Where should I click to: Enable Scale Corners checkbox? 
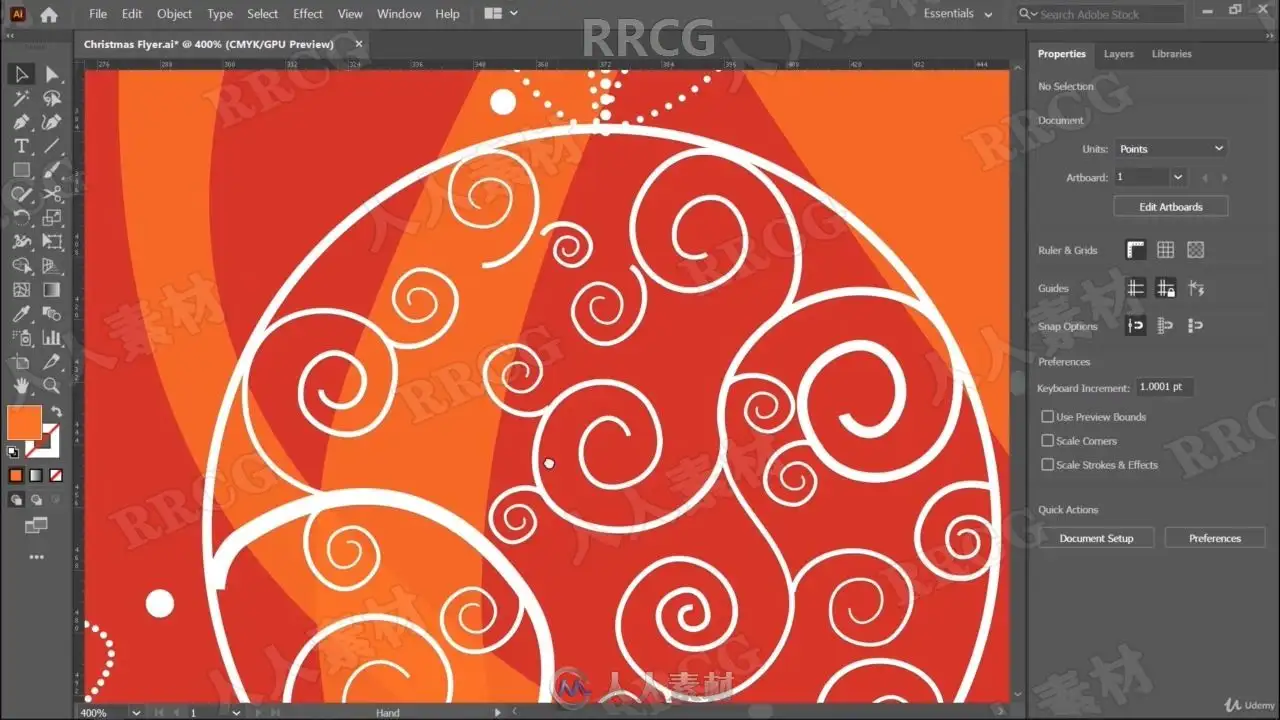[x=1048, y=440]
